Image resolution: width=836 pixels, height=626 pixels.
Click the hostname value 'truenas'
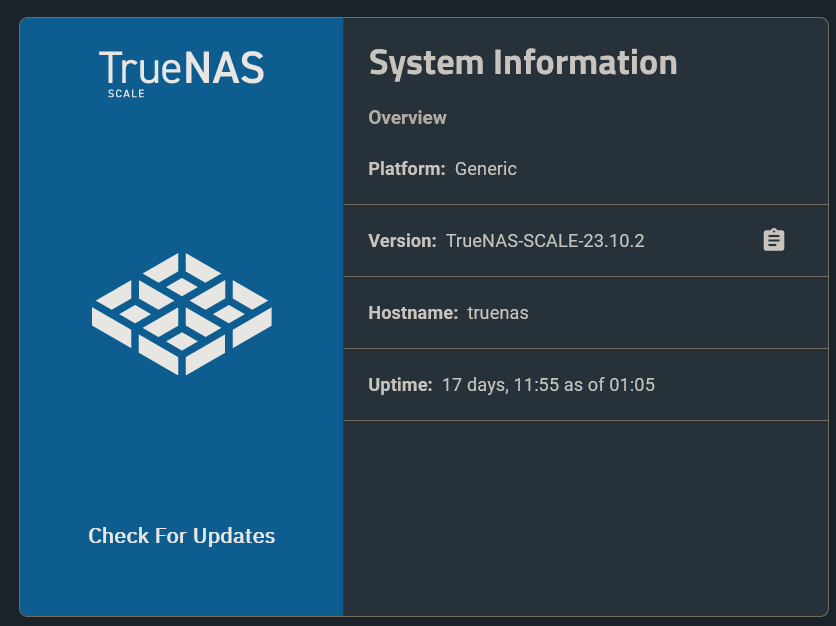[x=498, y=313]
